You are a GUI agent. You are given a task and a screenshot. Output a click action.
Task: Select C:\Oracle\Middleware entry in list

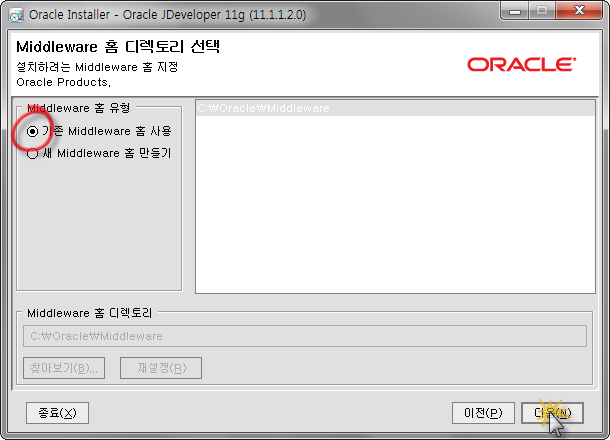395,108
